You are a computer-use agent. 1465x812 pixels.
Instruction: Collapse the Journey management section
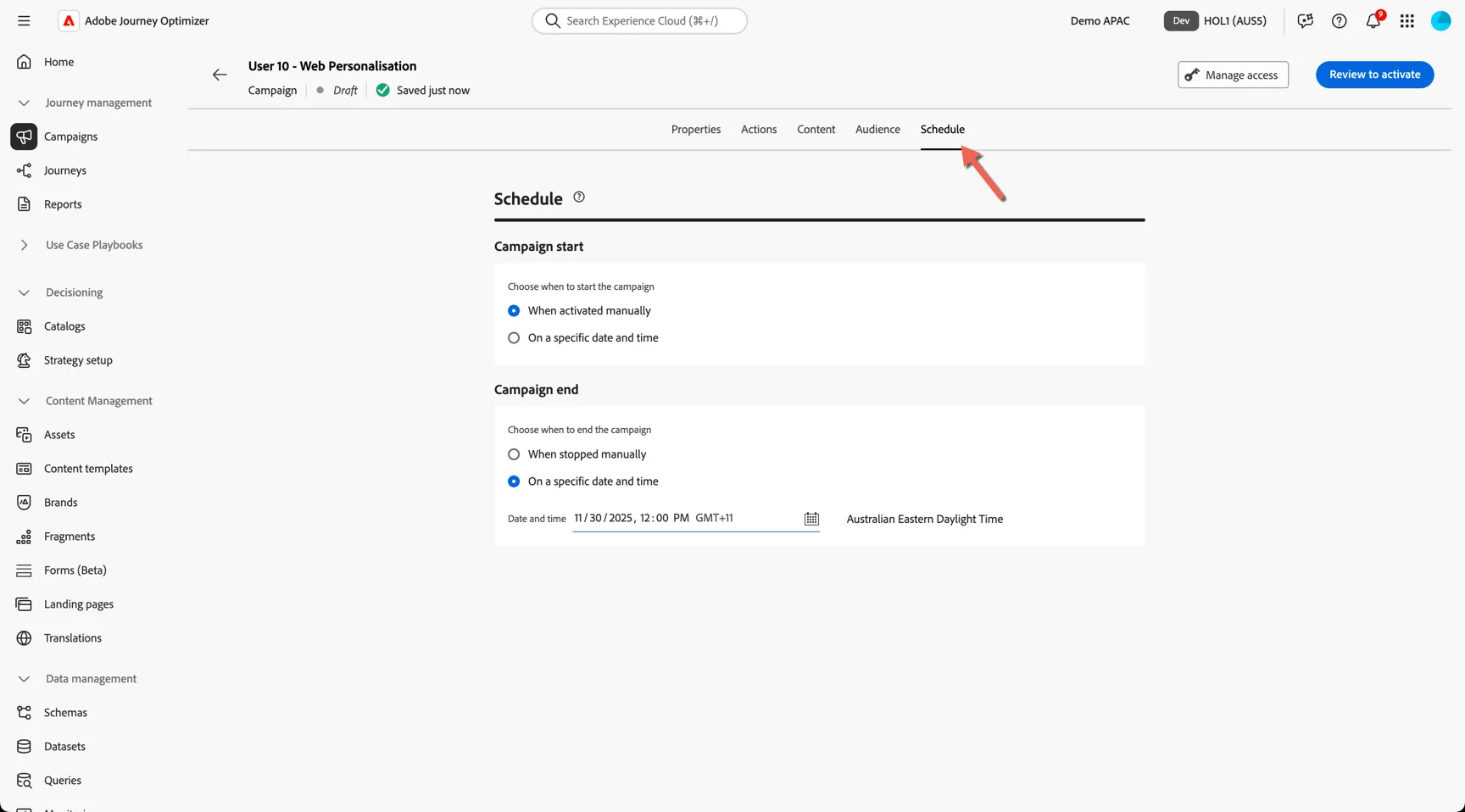pyautogui.click(x=24, y=103)
